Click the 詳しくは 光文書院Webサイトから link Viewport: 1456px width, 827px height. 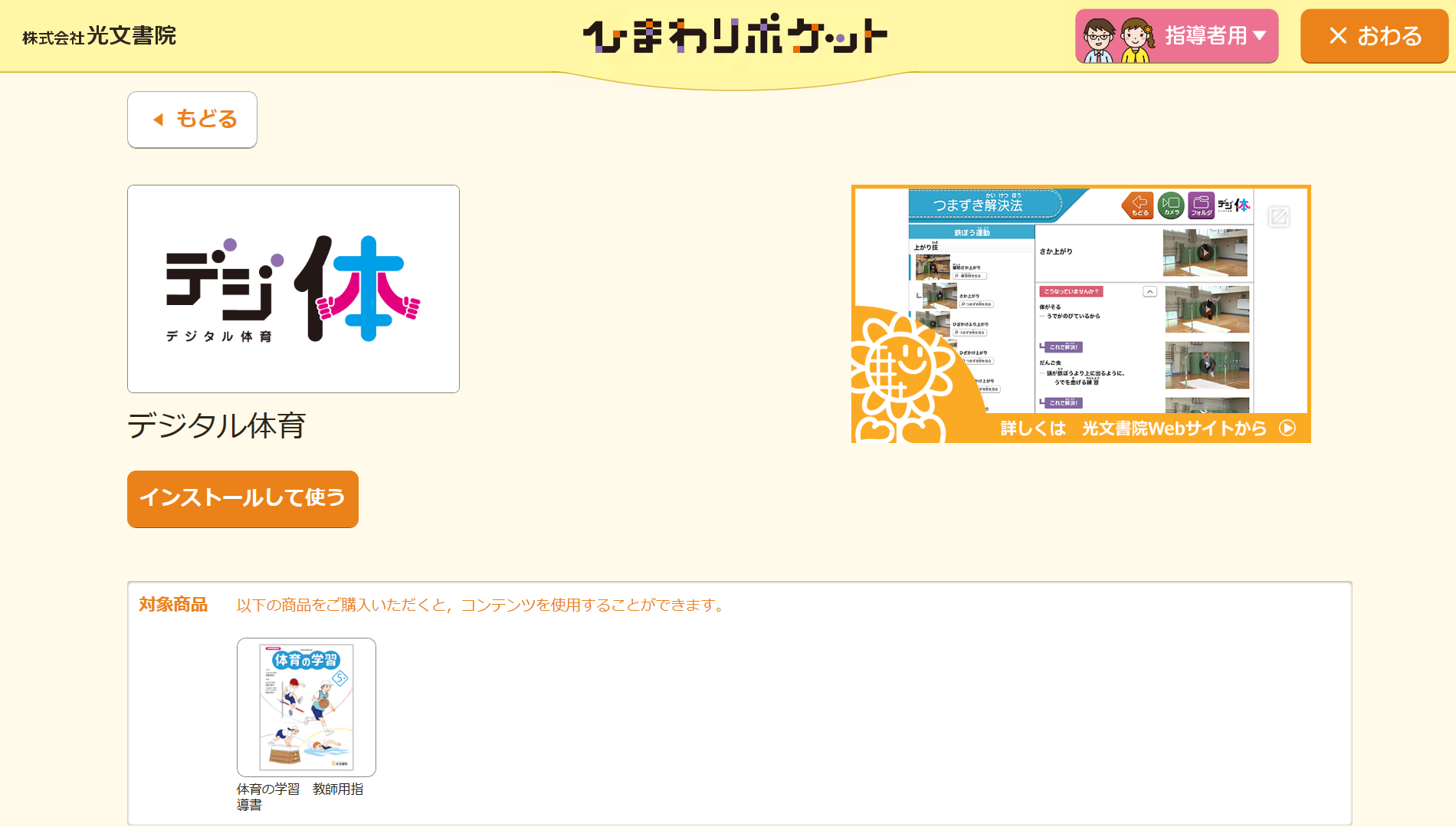pyautogui.click(x=1133, y=428)
